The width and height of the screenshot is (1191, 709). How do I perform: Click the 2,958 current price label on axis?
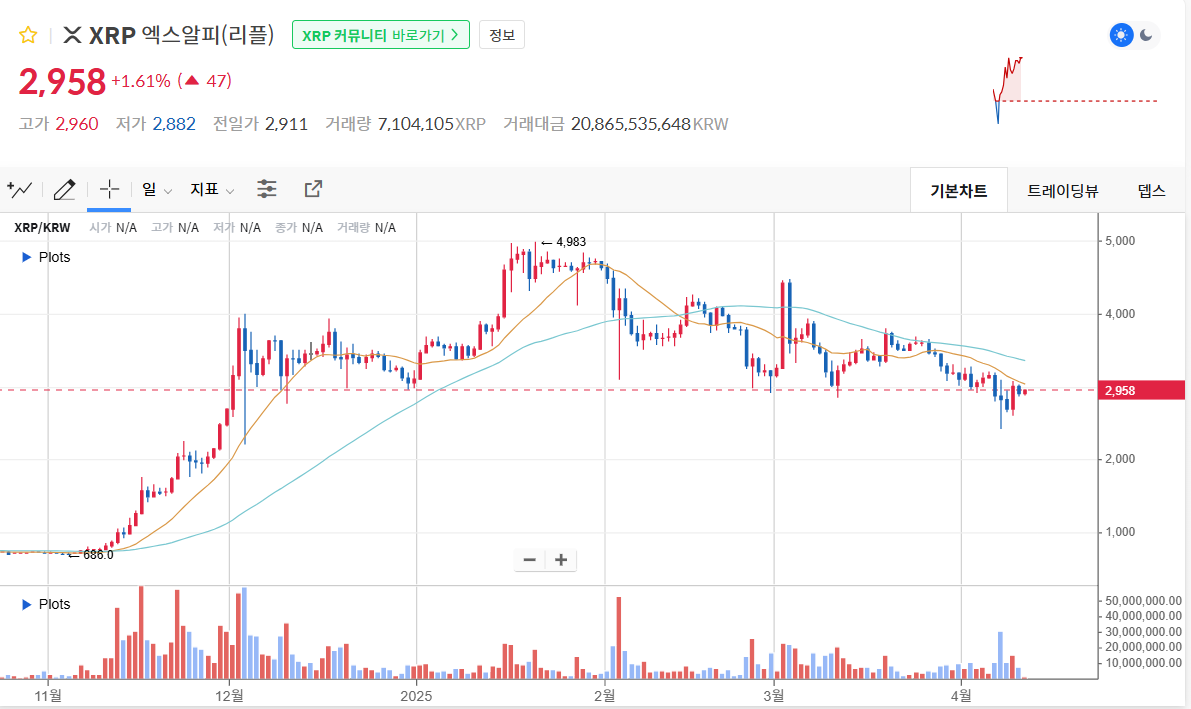point(1141,391)
